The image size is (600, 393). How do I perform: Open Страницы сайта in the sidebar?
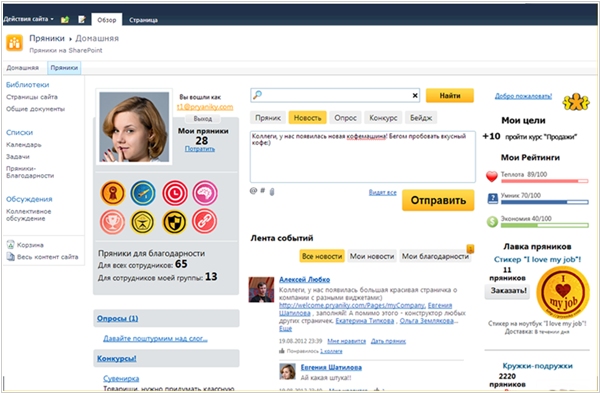(32, 97)
